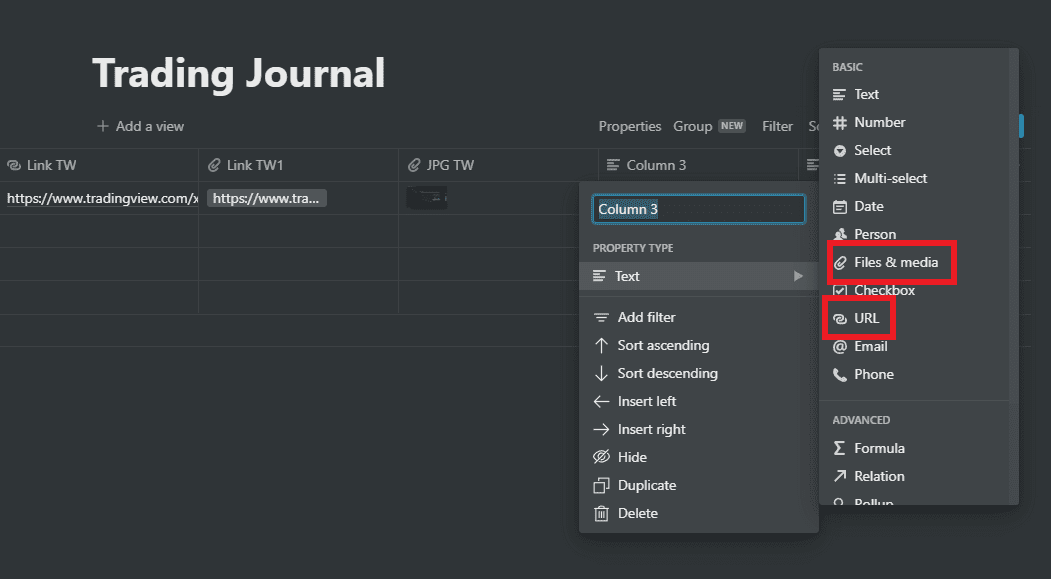The width and height of the screenshot is (1051, 579).
Task: Click the Hide crossed-eye icon
Action: point(601,457)
